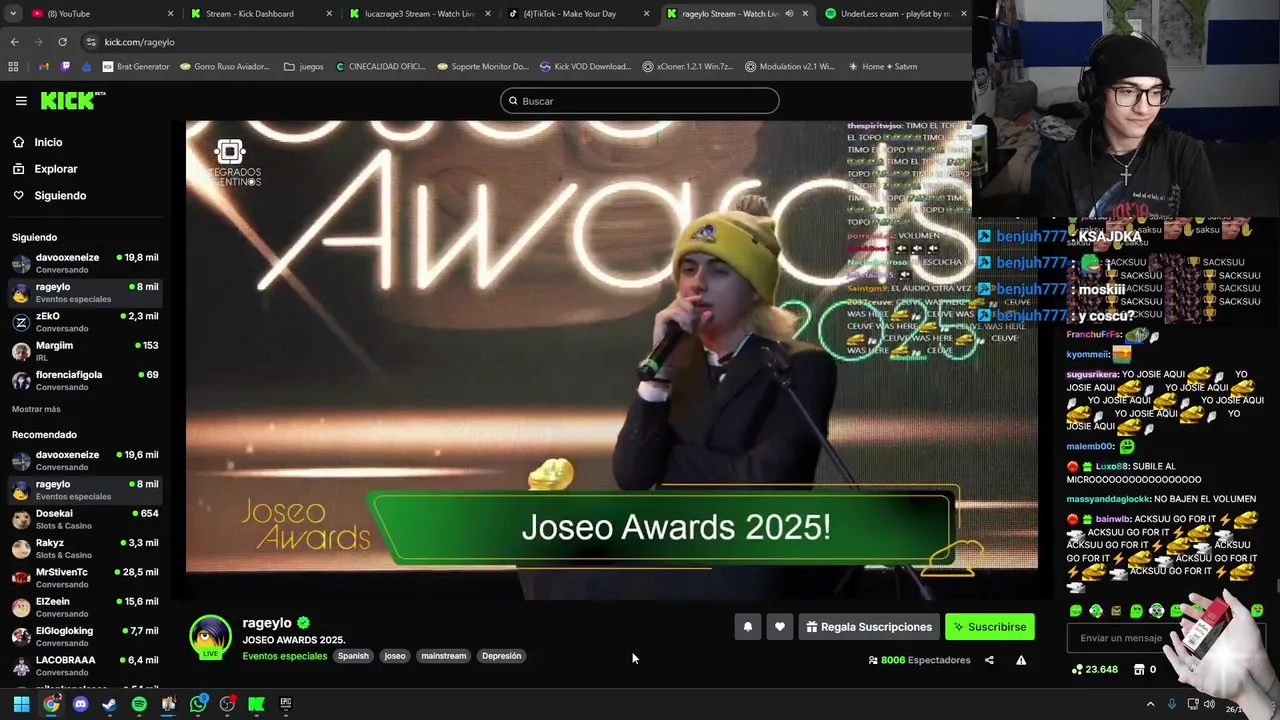This screenshot has width=1280, height=720.
Task: Open Siguiendo in sidebar navigation
Action: point(60,196)
